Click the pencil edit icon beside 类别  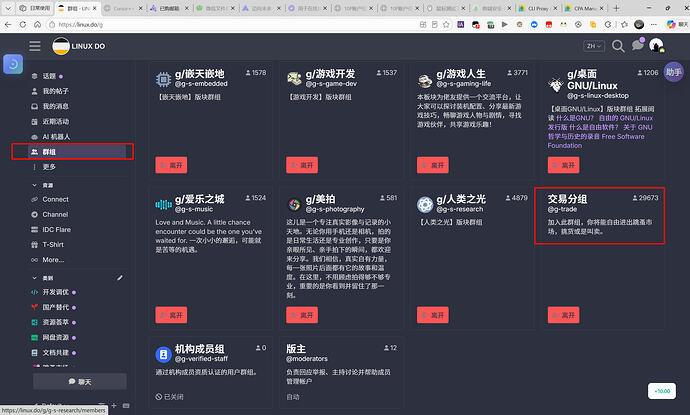(120, 278)
